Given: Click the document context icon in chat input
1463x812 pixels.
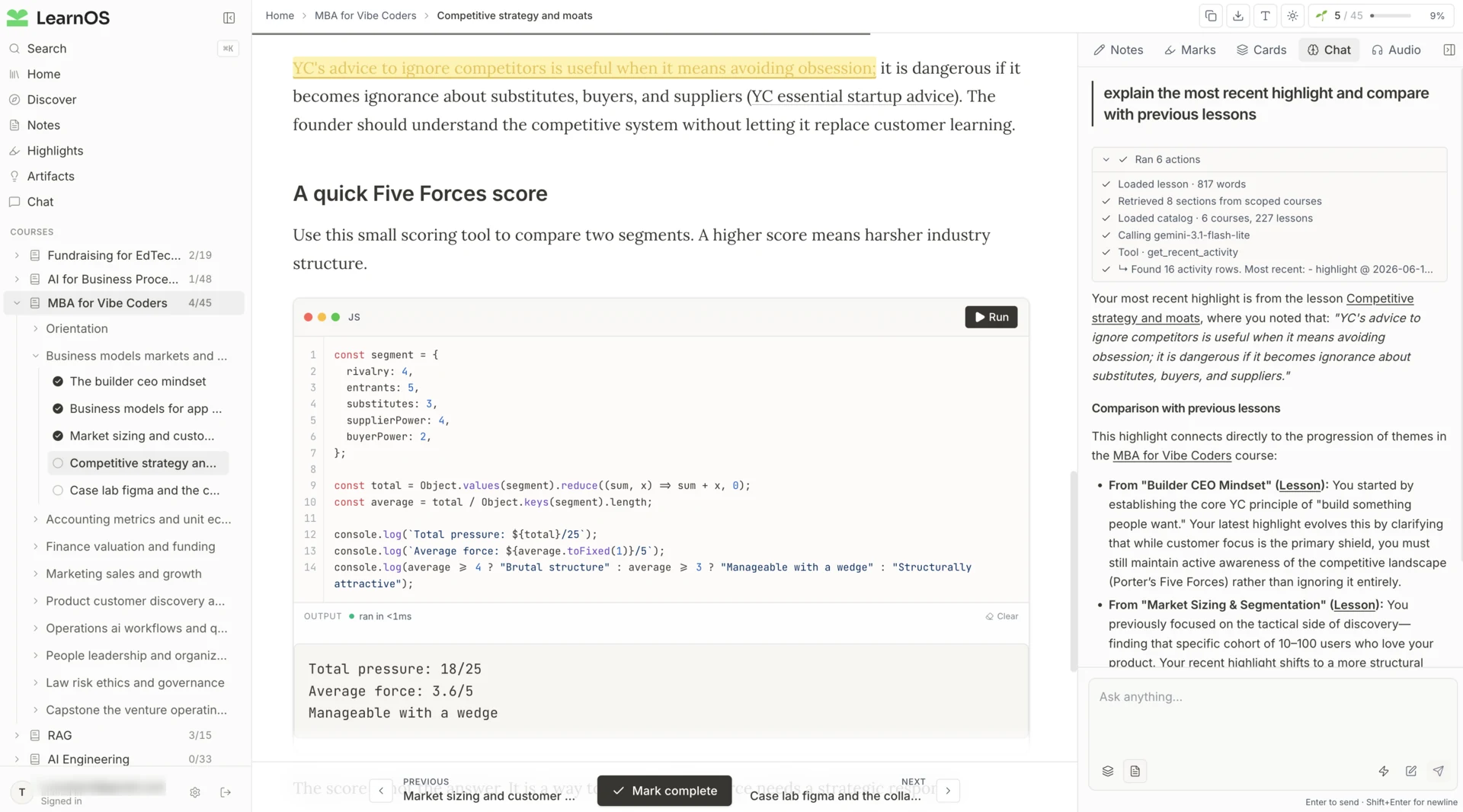Looking at the screenshot, I should pos(1135,771).
